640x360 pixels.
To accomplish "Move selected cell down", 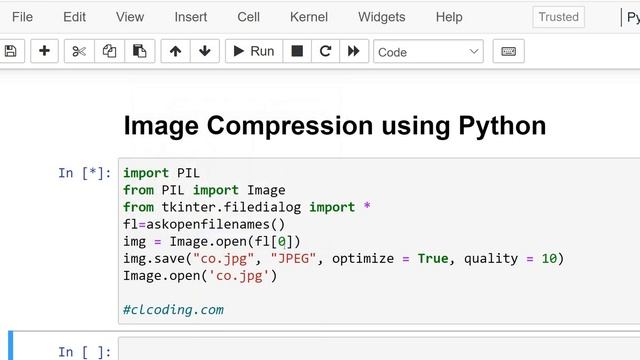I will [205, 51].
